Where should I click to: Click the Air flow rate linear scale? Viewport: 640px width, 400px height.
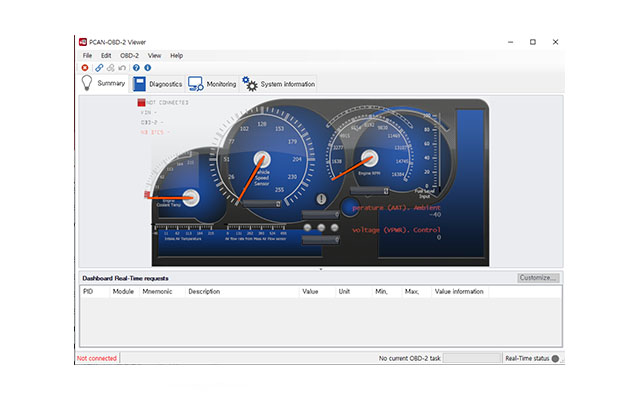[x=256, y=231]
